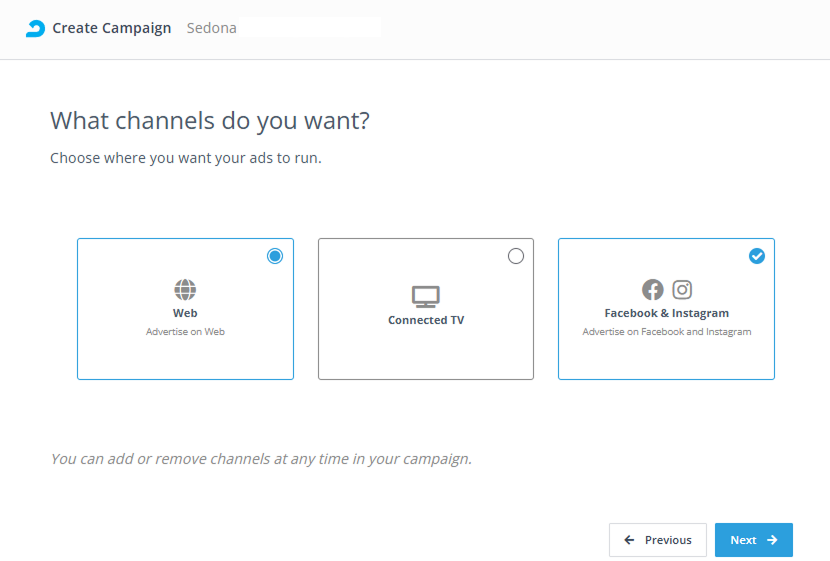Uncheck the Facebook & Instagram checkmark
830x561 pixels.
757,256
